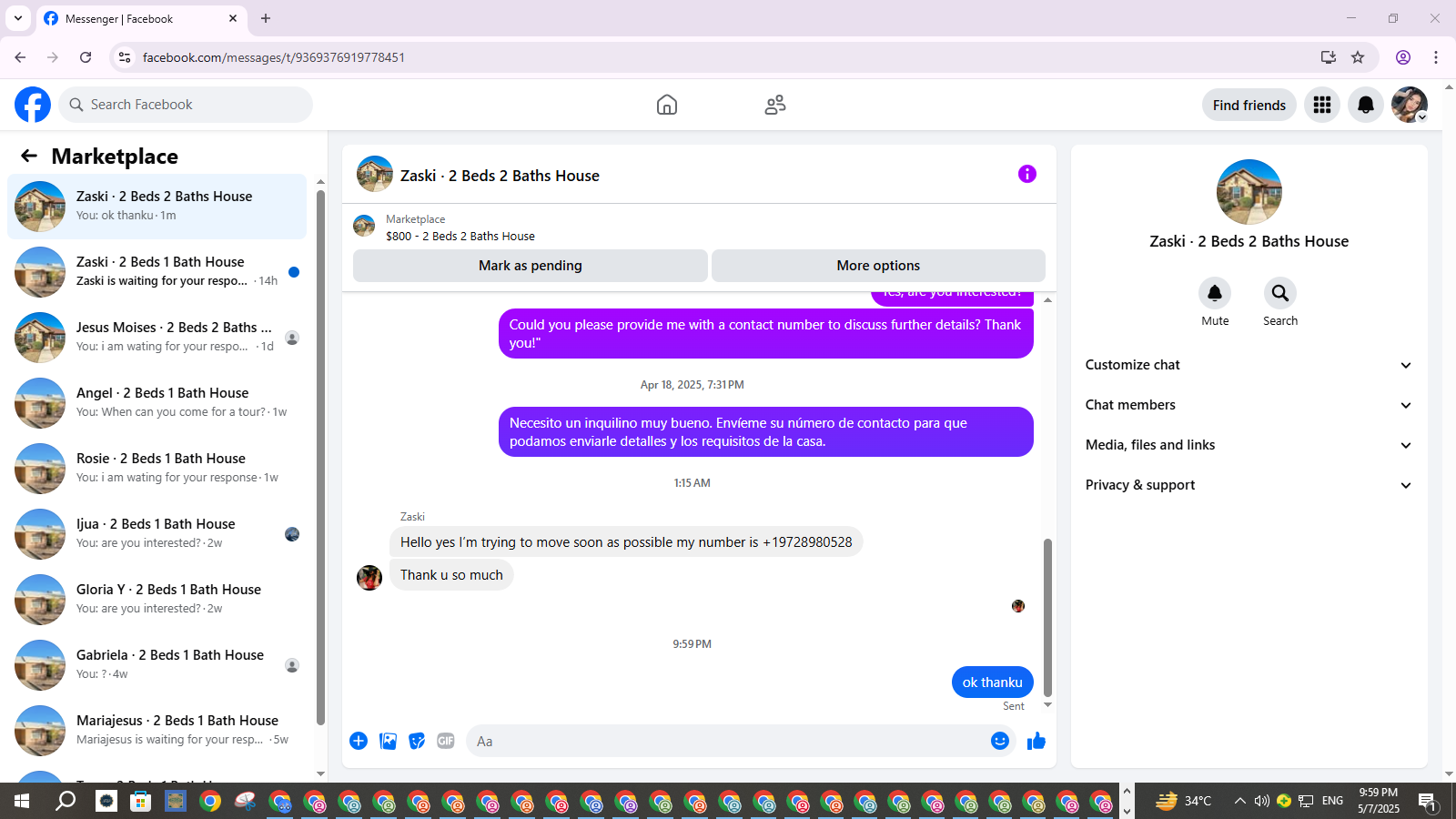Click message containing number +19728980528
This screenshot has height=819, width=1456.
[x=626, y=542]
